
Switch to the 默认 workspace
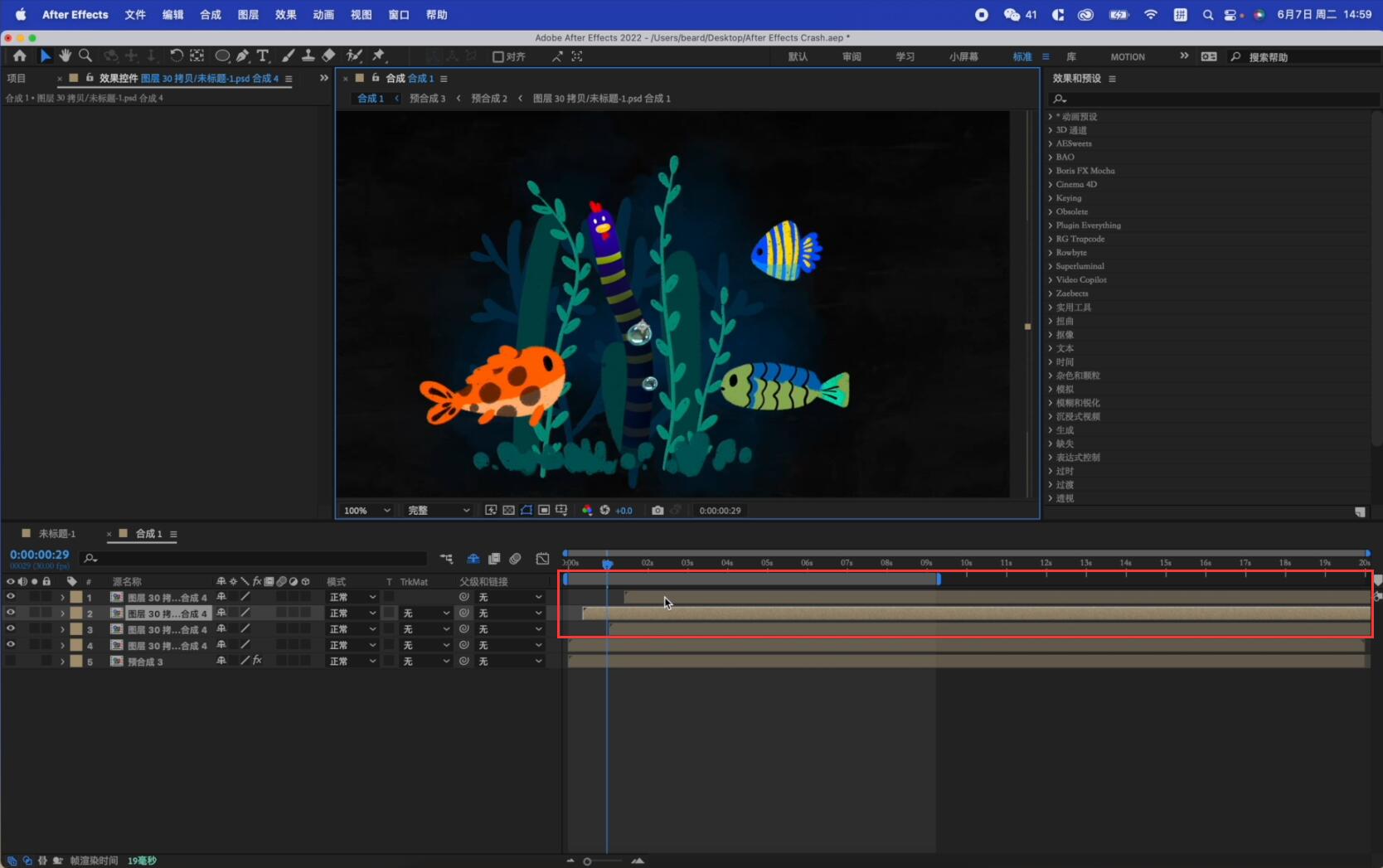click(x=798, y=56)
